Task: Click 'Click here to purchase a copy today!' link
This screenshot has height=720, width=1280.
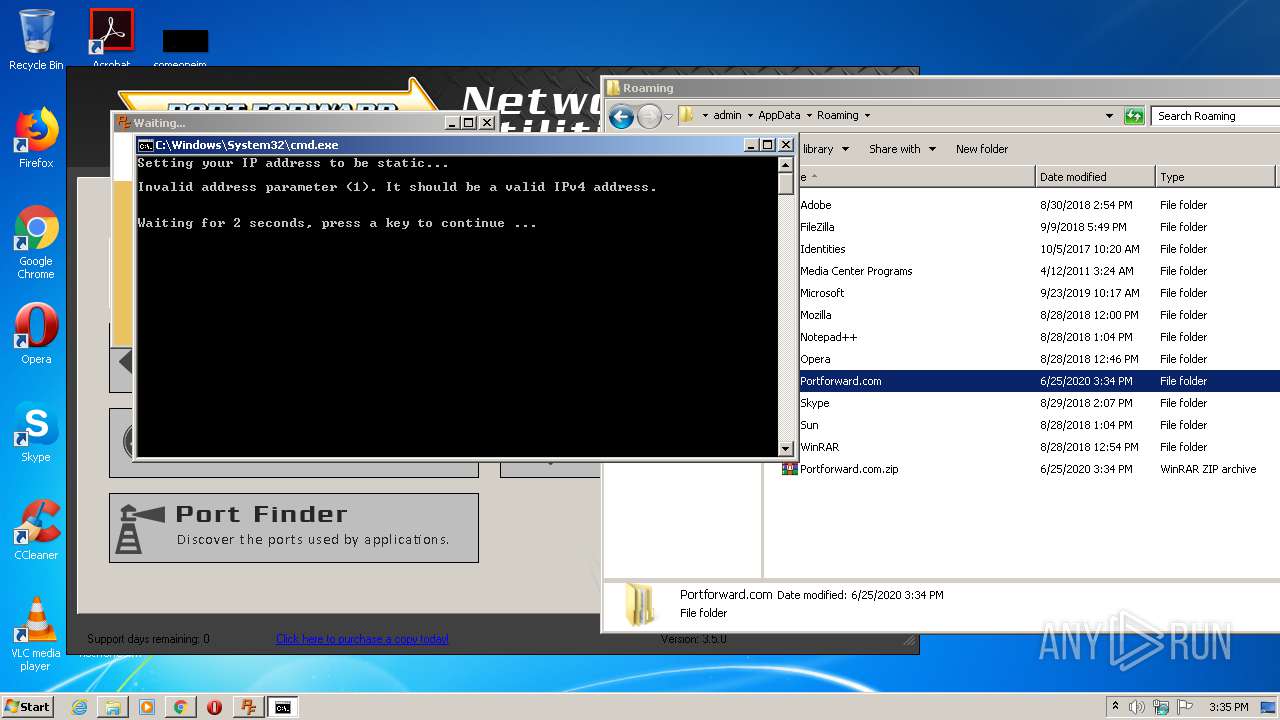Action: 362,639
